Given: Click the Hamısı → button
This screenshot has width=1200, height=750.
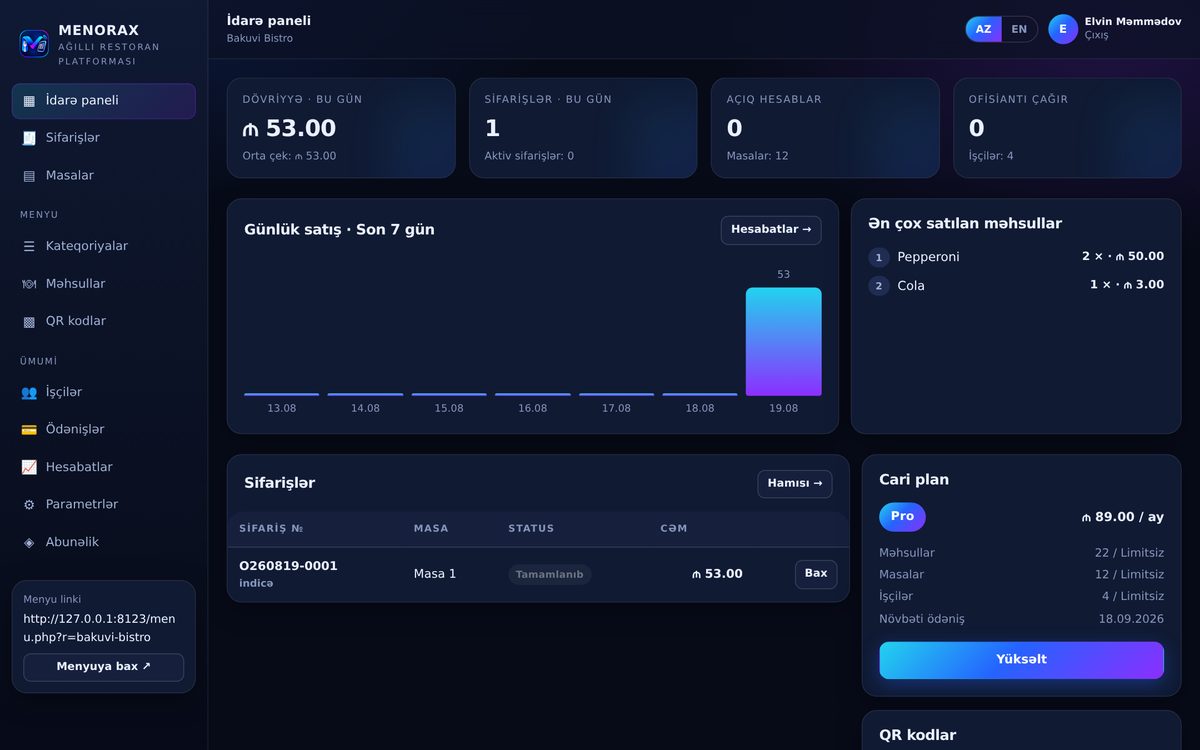Looking at the screenshot, I should [x=795, y=484].
